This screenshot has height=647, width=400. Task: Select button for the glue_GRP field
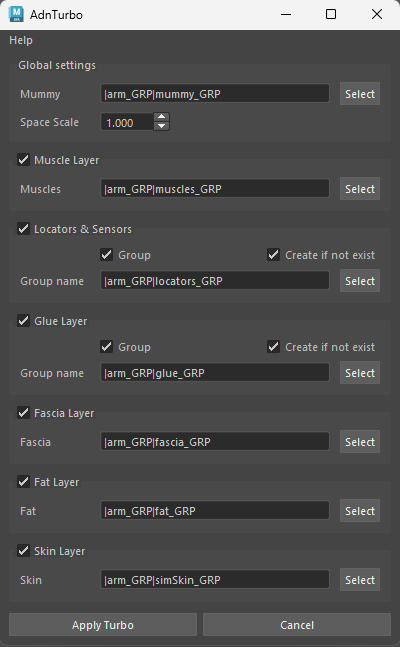point(360,373)
